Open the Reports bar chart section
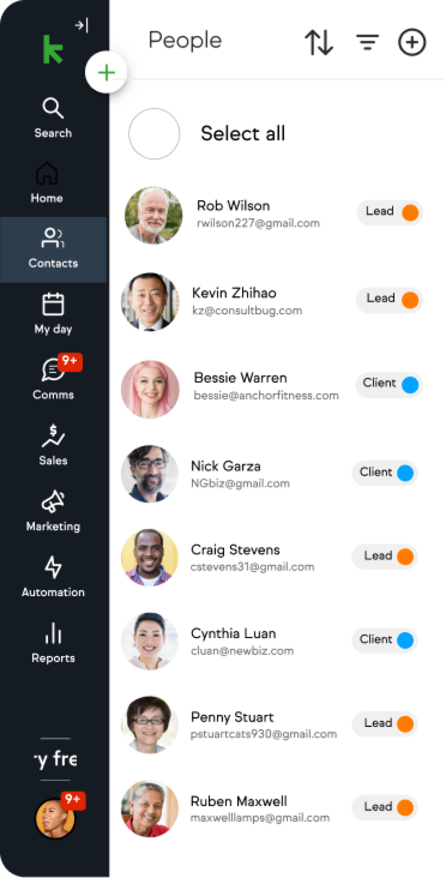 pyautogui.click(x=53, y=642)
